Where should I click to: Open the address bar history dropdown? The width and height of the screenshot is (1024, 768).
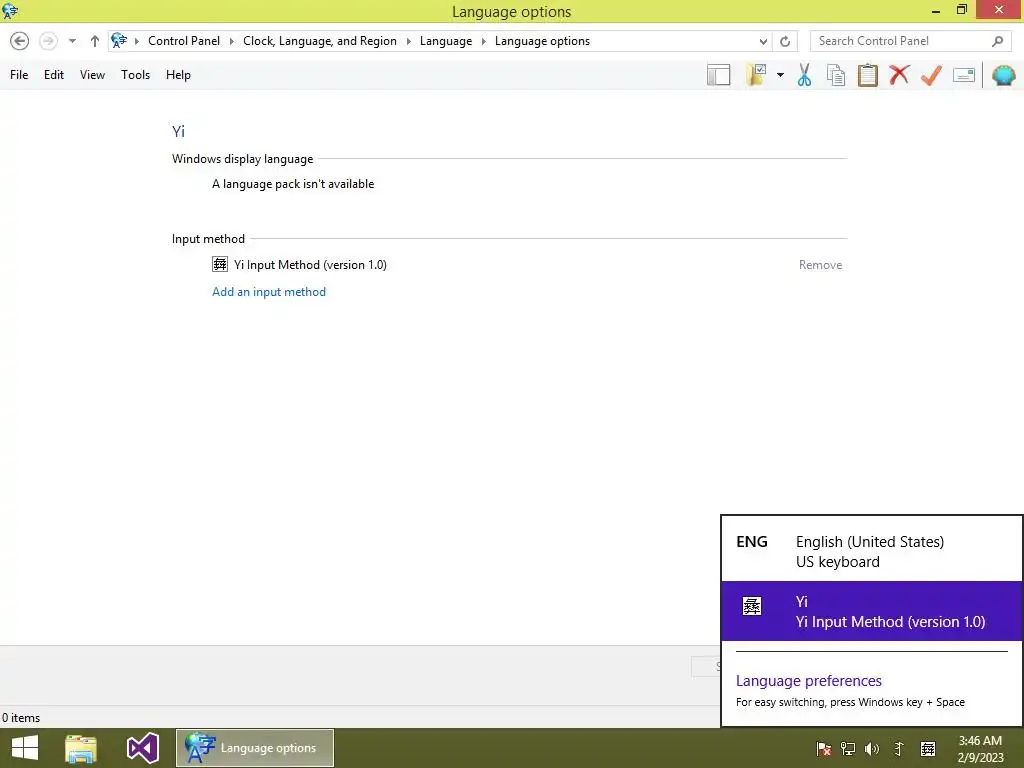(x=763, y=41)
